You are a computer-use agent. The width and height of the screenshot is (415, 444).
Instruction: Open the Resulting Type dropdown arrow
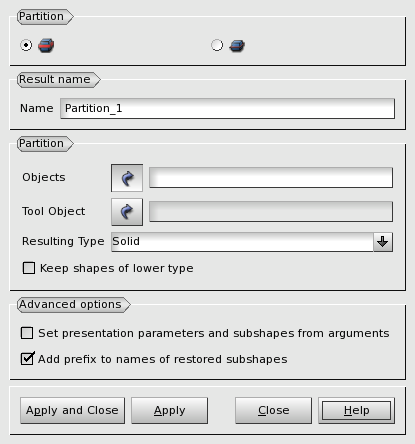point(383,242)
